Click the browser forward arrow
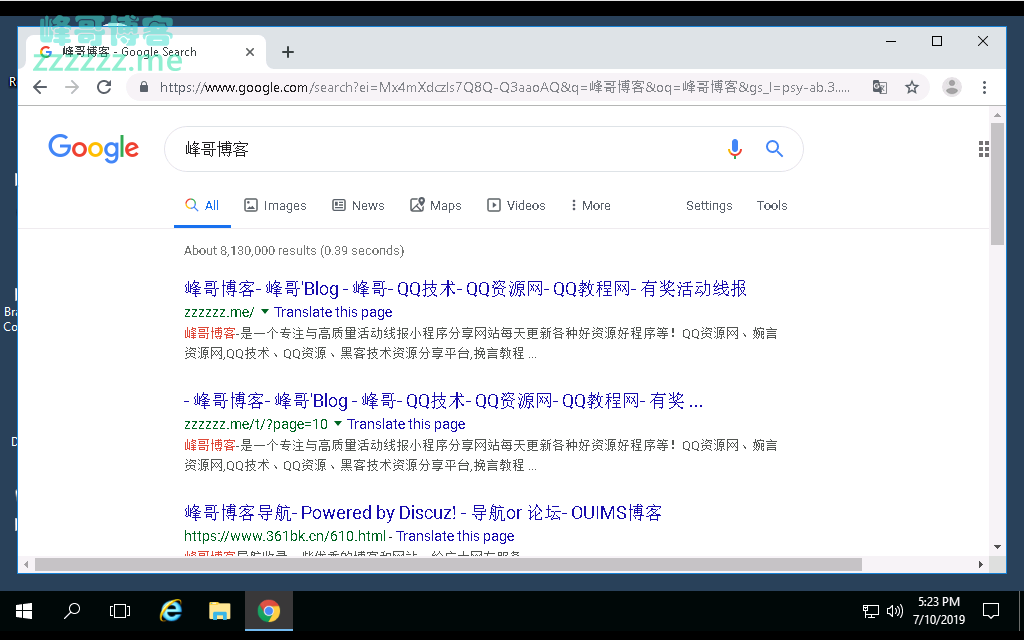This screenshot has width=1024, height=640. click(72, 87)
